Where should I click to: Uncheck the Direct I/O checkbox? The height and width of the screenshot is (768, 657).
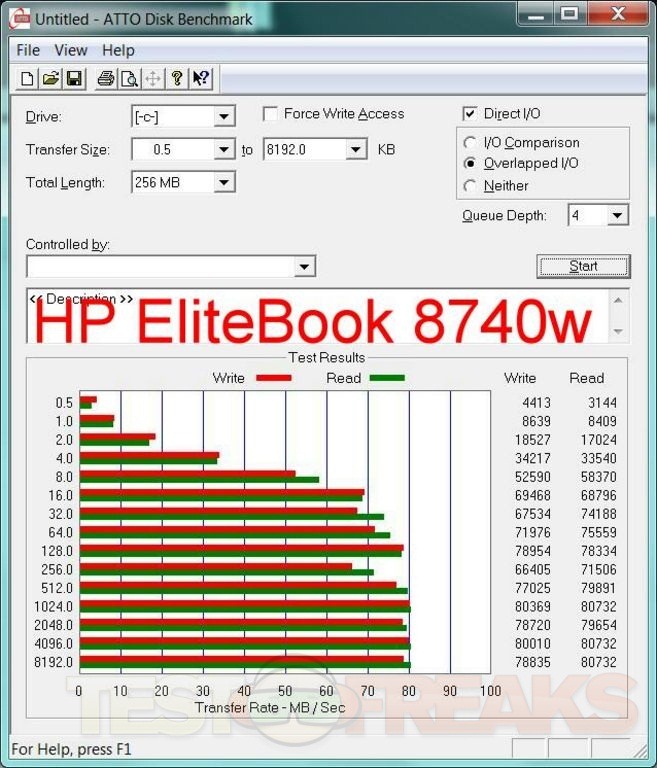(470, 114)
